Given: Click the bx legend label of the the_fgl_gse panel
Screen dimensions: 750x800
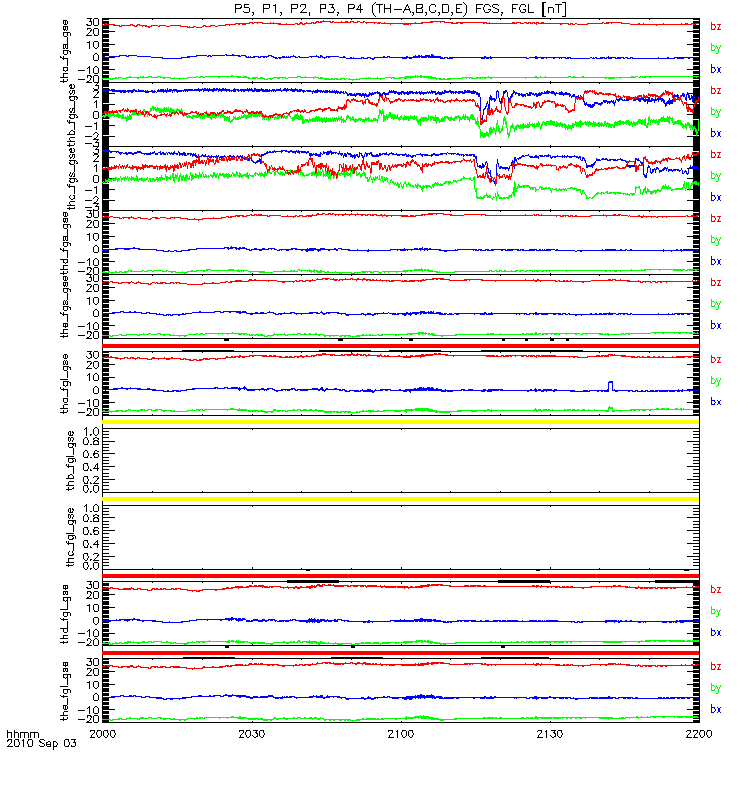Looking at the screenshot, I should (716, 709).
